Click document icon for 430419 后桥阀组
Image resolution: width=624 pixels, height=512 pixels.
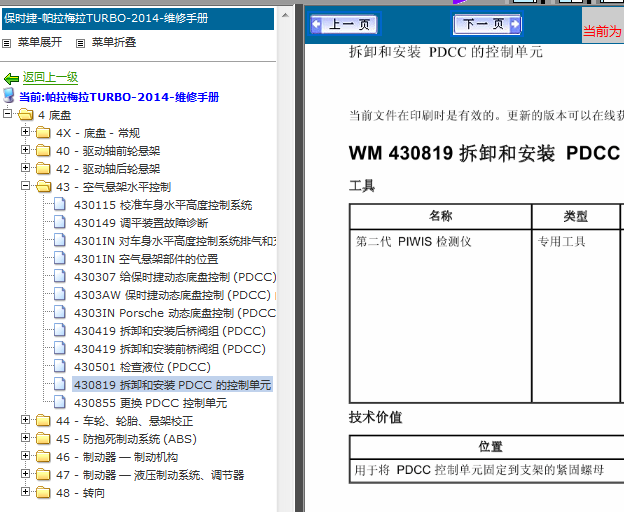point(60,330)
